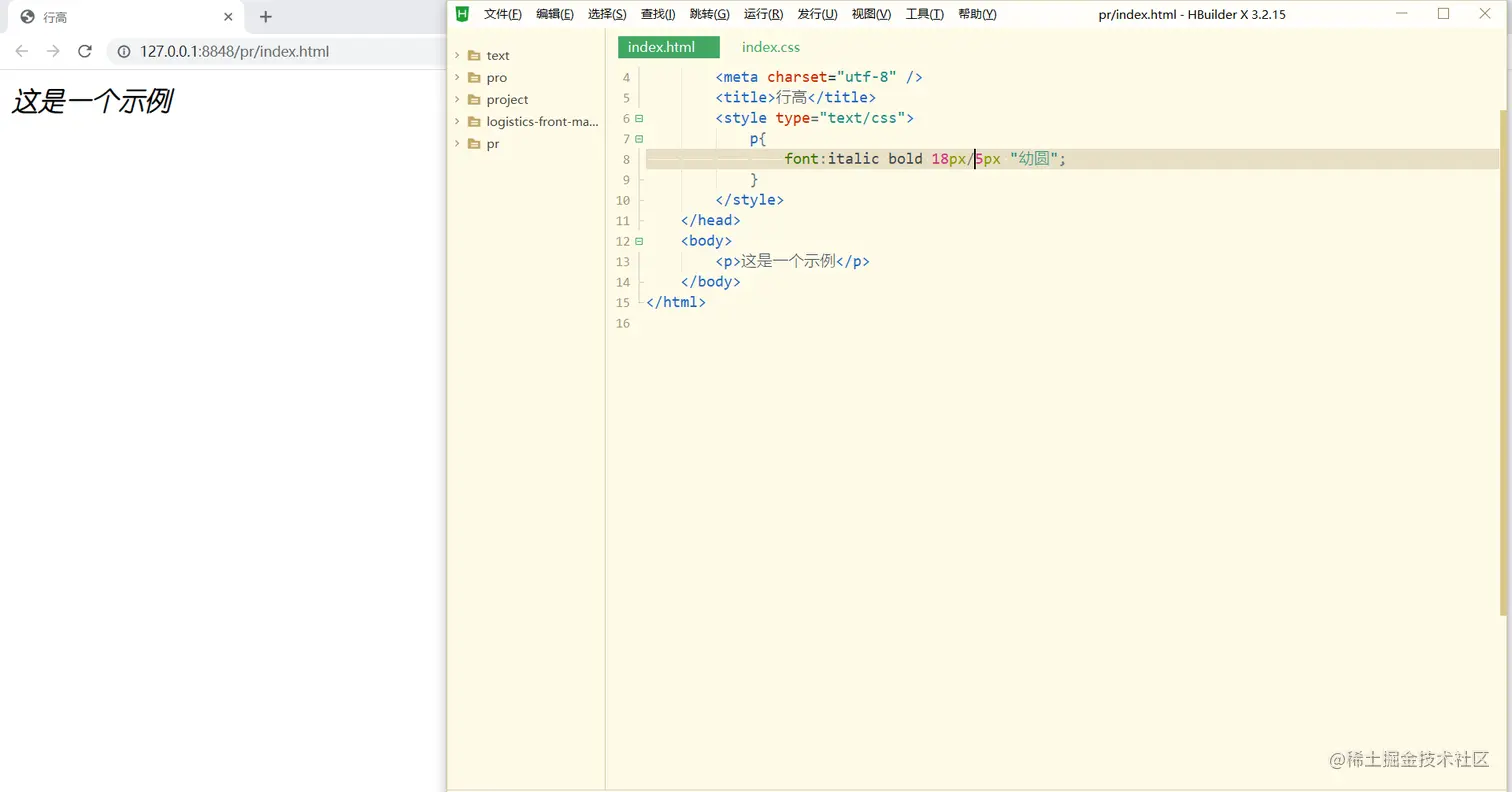Collapse the body block at line 12
Image resolution: width=1512 pixels, height=792 pixels.
(x=639, y=241)
